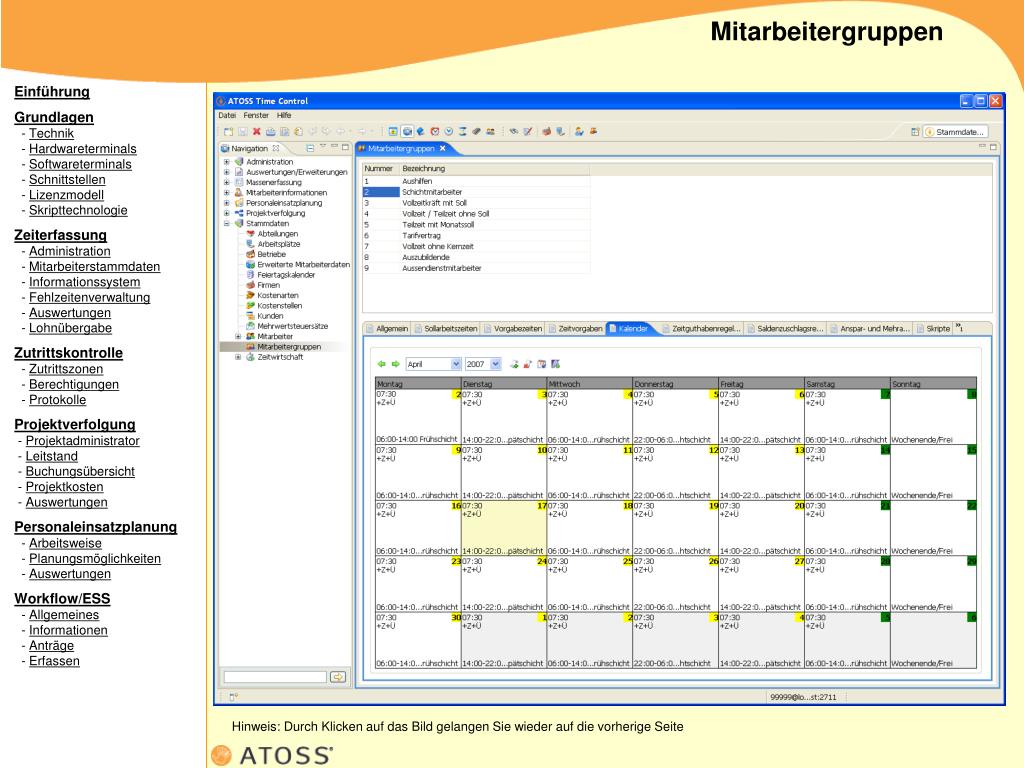
Task: Minimize the Navigation panel
Action: point(334,147)
